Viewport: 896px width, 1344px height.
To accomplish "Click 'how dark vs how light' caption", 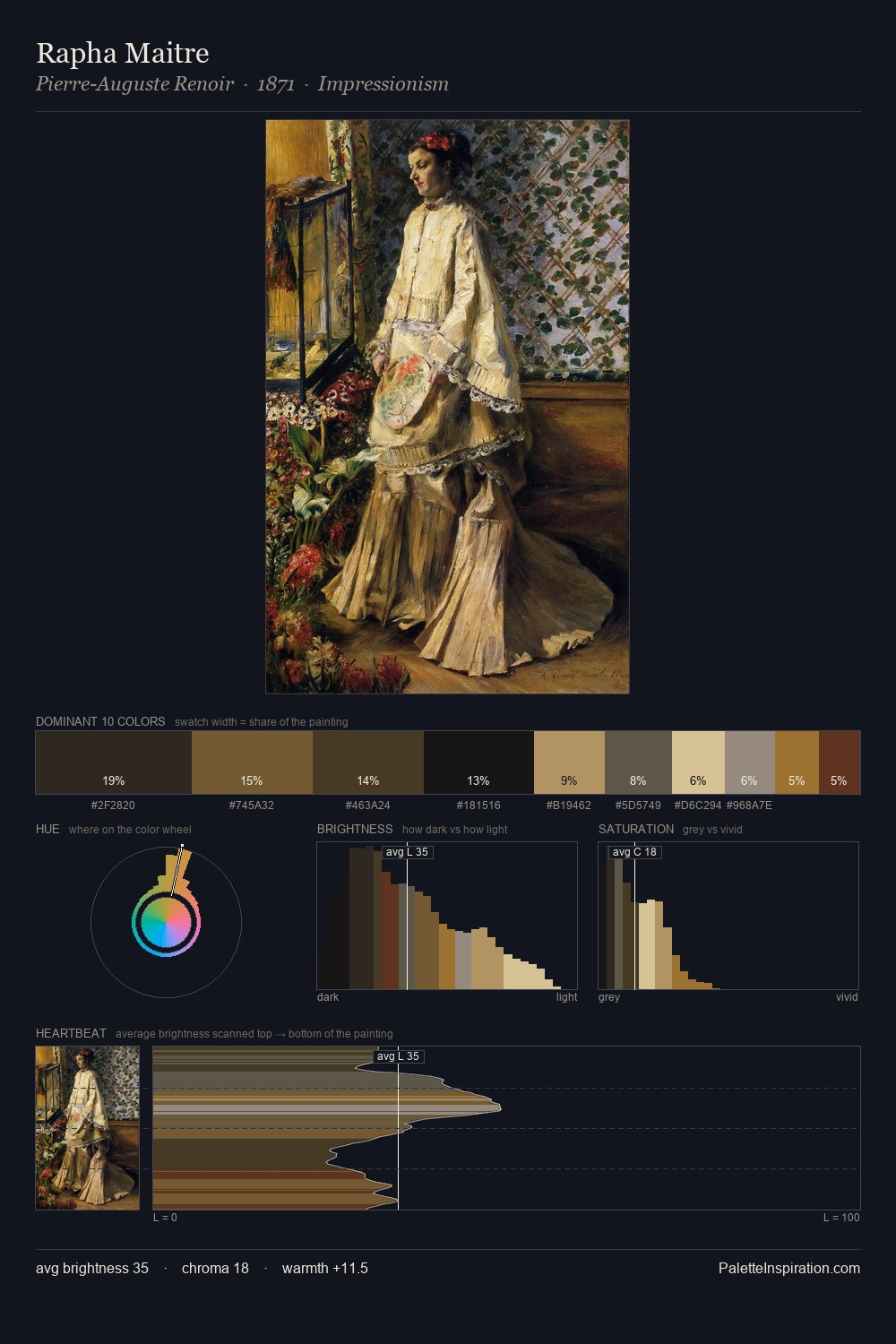I will point(454,830).
